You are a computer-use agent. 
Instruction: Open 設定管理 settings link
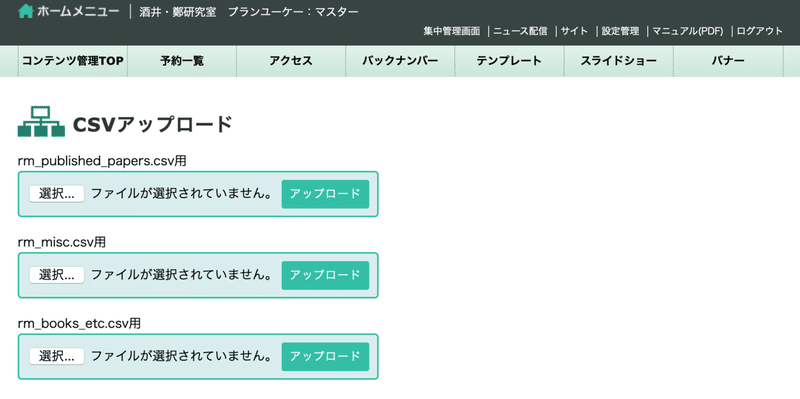coord(620,31)
